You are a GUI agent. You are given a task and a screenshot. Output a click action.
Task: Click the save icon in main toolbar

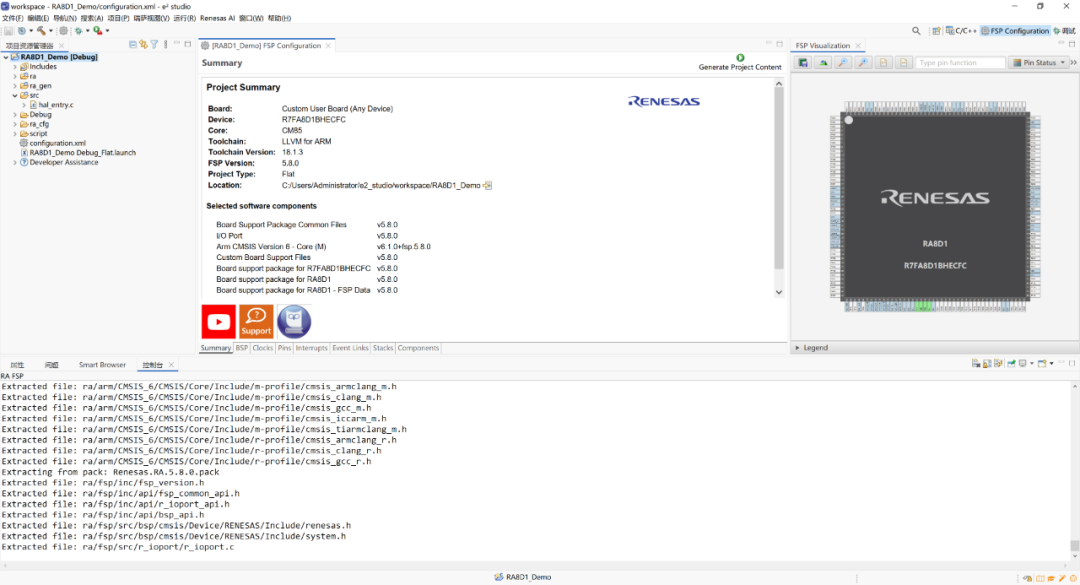click(x=8, y=31)
